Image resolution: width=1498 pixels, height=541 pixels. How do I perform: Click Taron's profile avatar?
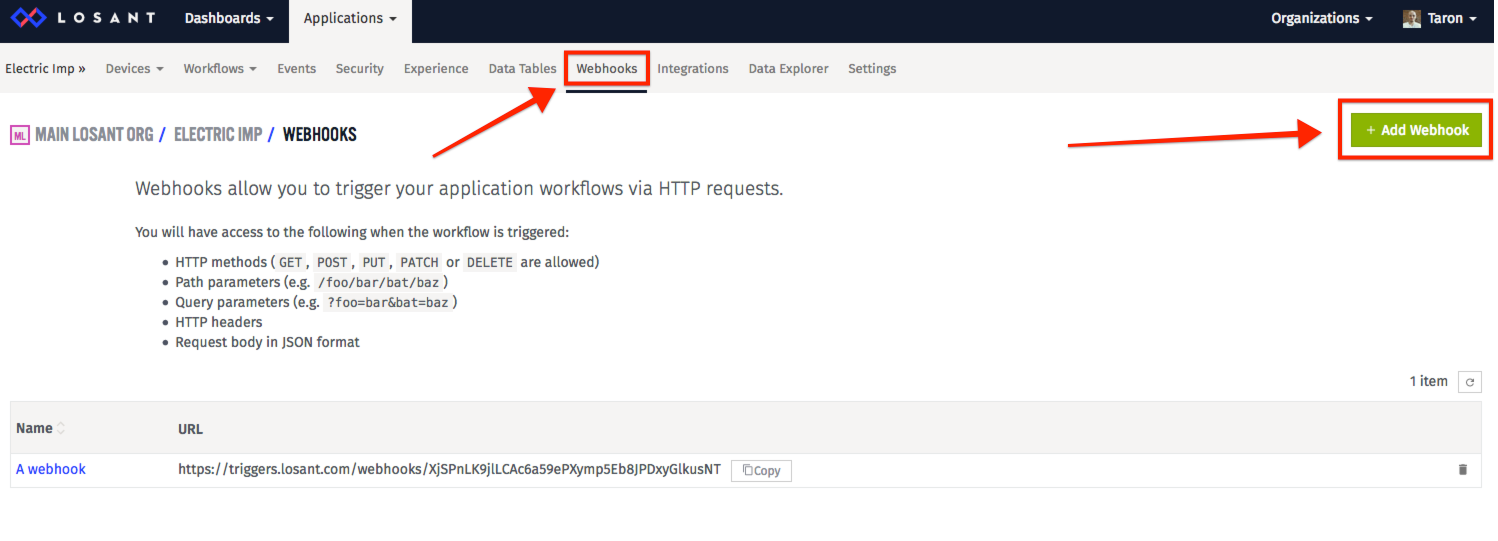(1412, 19)
